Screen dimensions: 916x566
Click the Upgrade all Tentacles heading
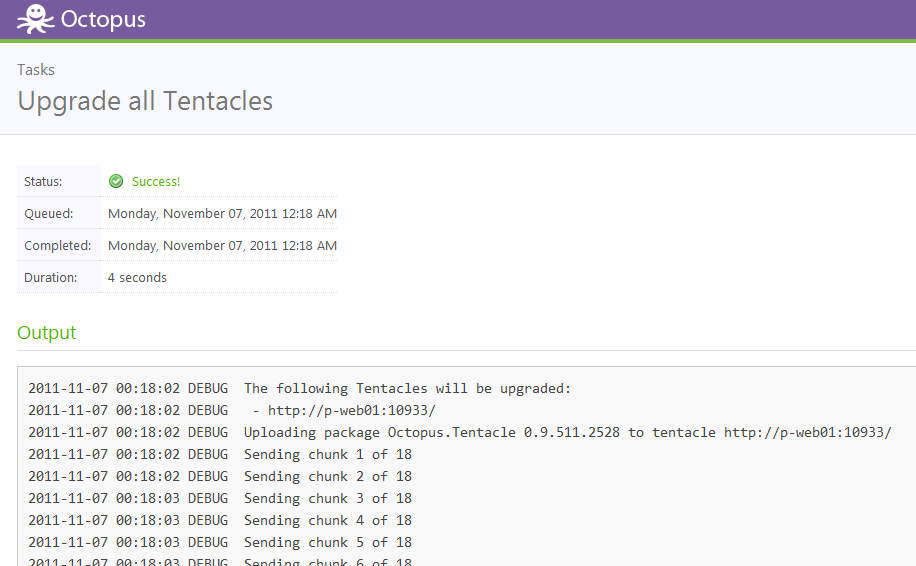coord(145,100)
